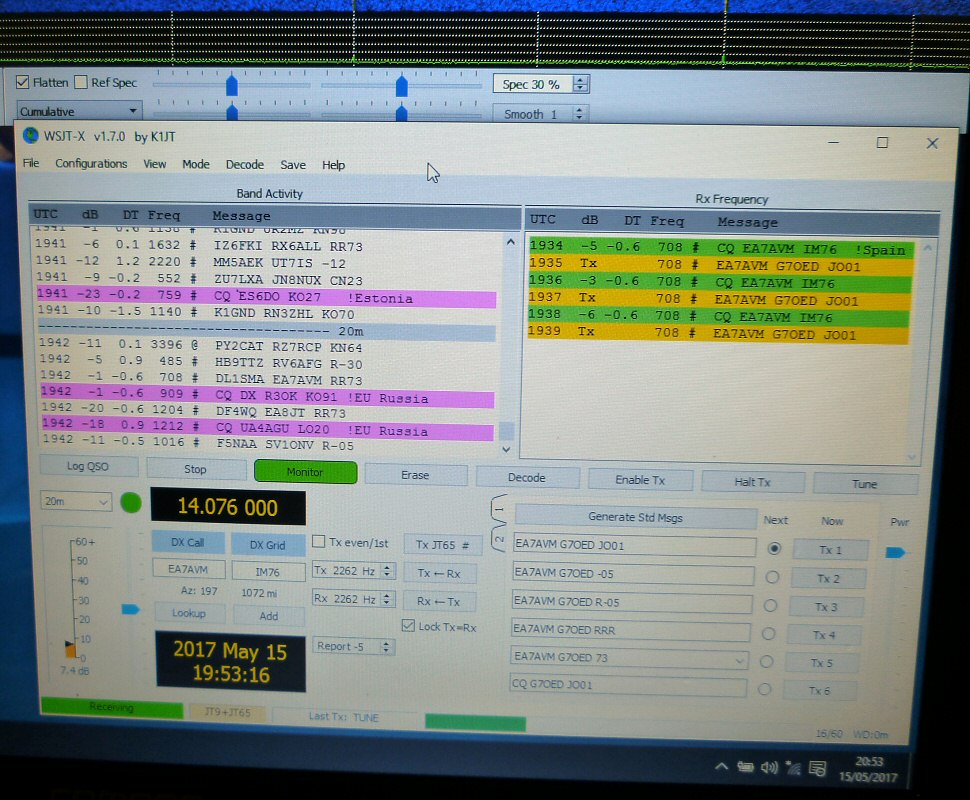Expand the EA7AVM G7OED 73 message dropdown

(739, 660)
